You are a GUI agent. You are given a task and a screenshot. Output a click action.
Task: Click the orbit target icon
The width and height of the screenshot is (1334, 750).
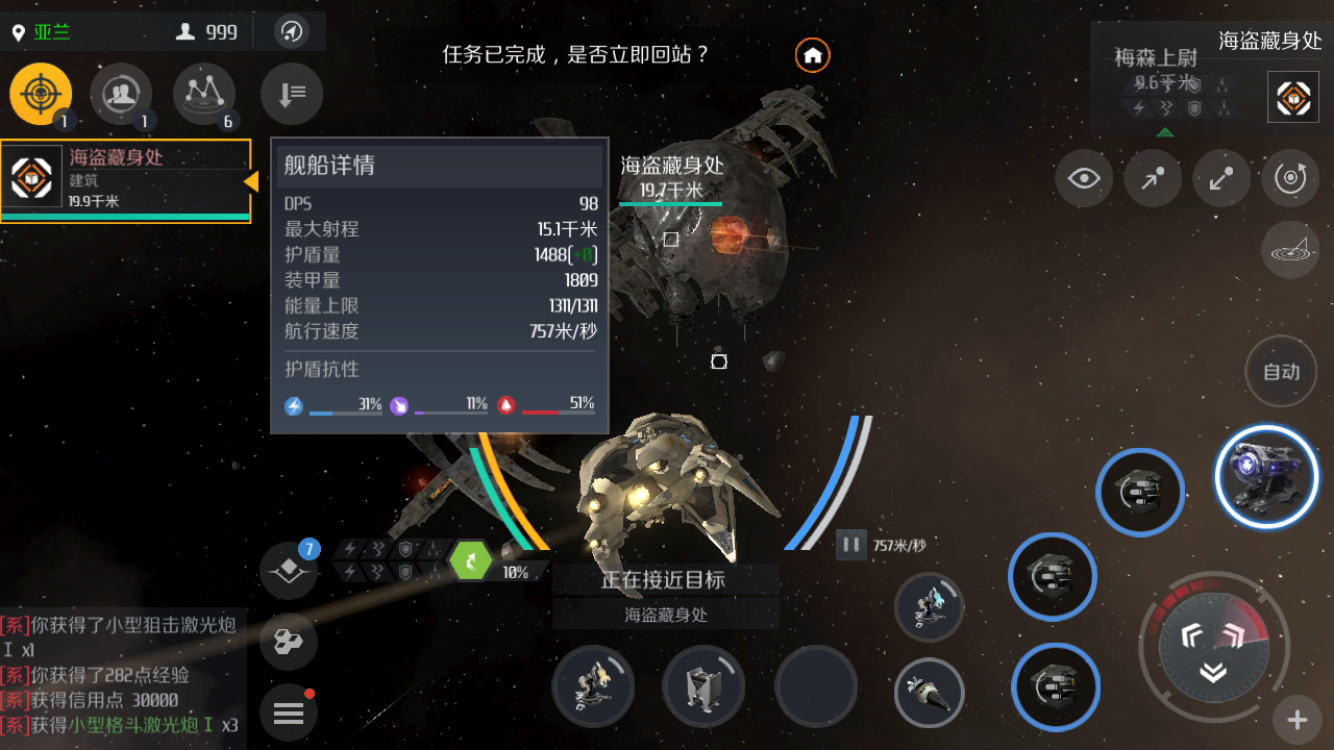click(1291, 179)
